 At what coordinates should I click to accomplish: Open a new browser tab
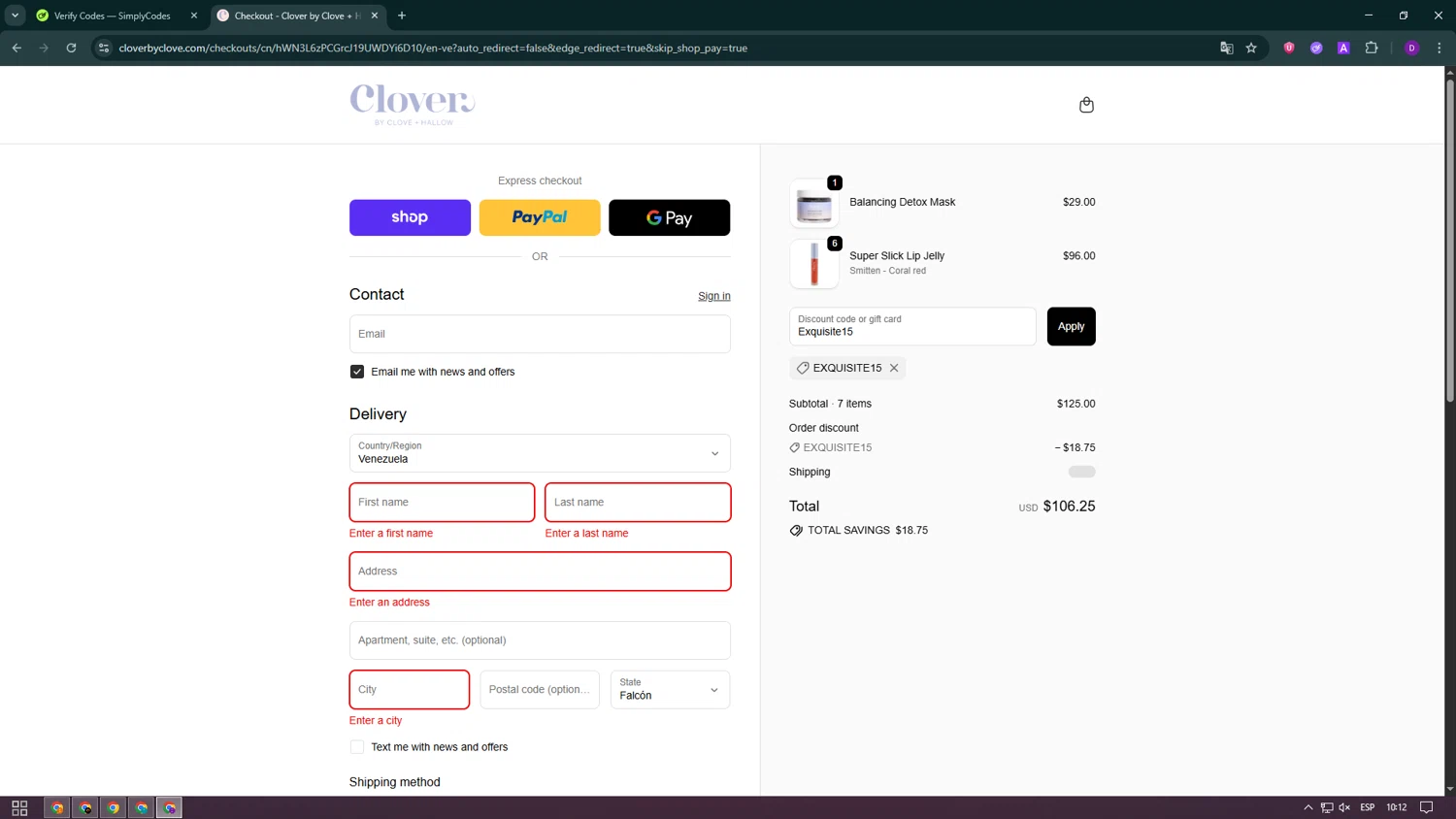[402, 16]
